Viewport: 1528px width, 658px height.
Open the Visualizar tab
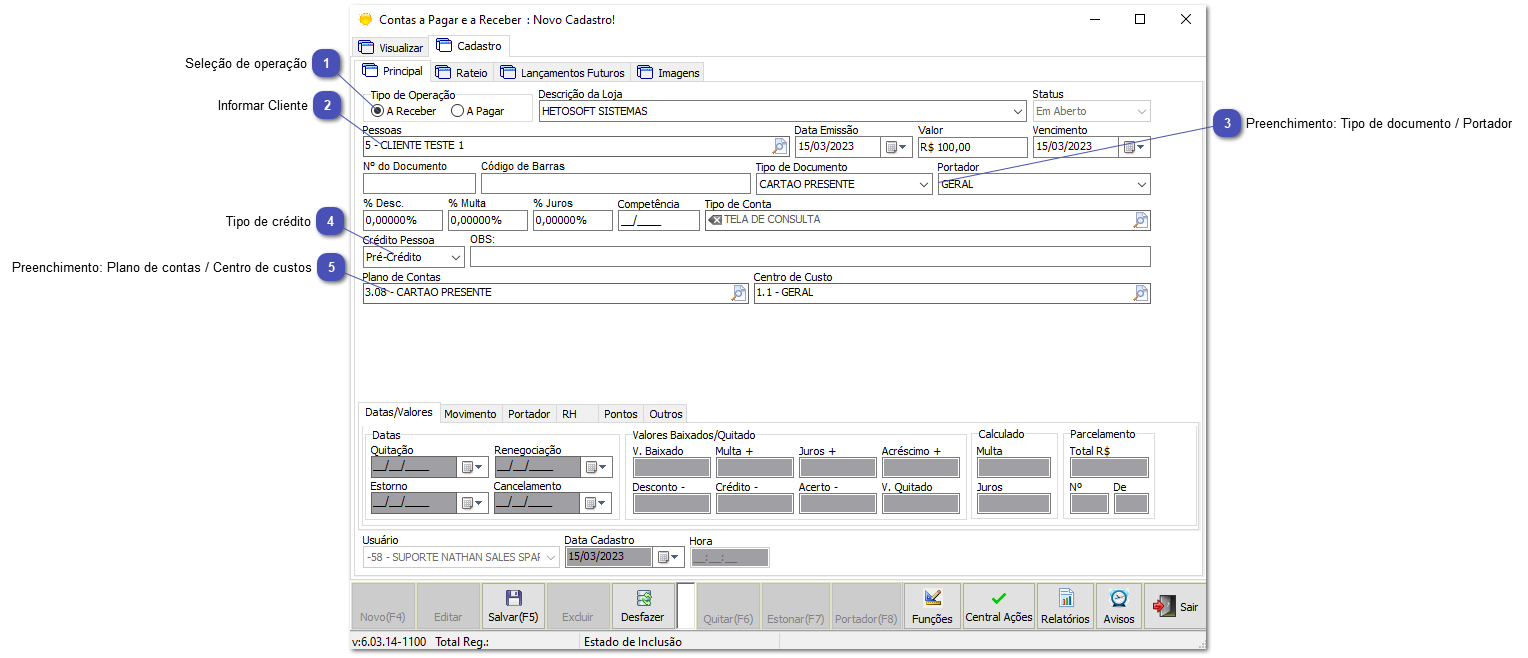(391, 47)
